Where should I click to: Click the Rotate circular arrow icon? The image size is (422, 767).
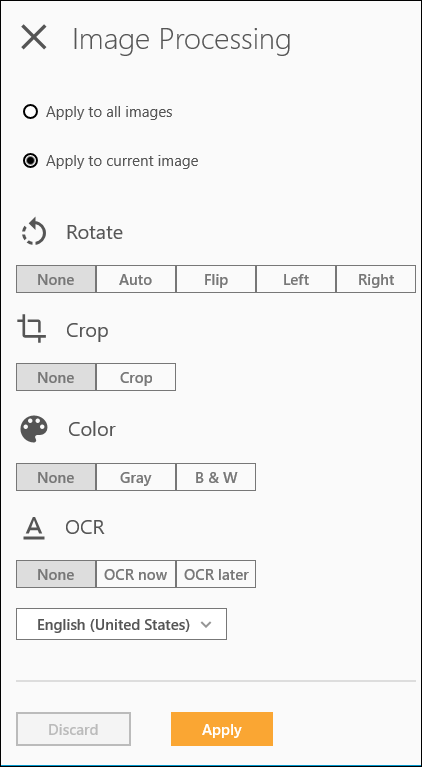pos(34,232)
